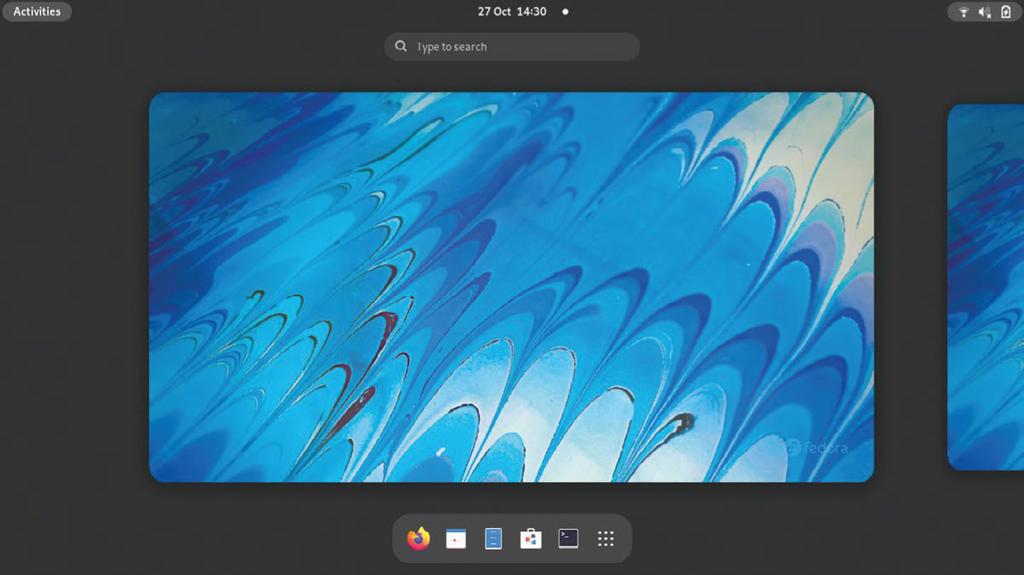The width and height of the screenshot is (1024, 575).
Task: Click the volume speaker icon
Action: pos(984,12)
